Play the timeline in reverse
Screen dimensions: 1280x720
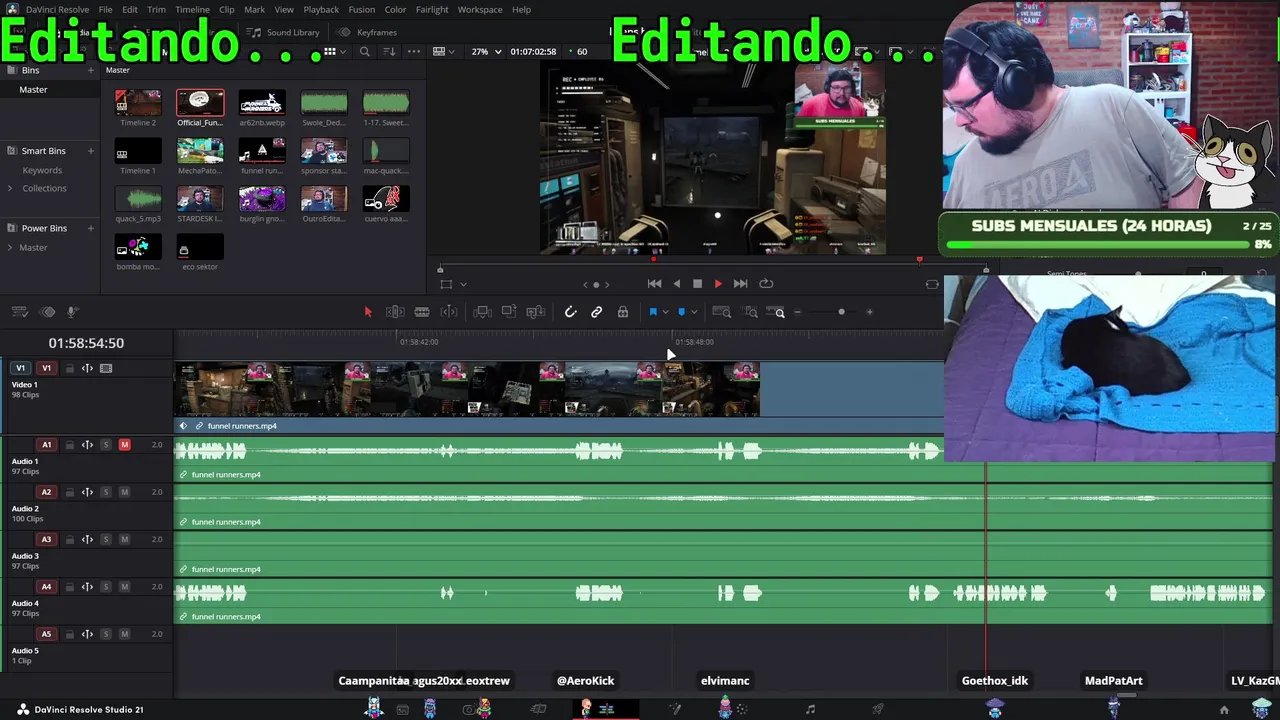pos(676,284)
